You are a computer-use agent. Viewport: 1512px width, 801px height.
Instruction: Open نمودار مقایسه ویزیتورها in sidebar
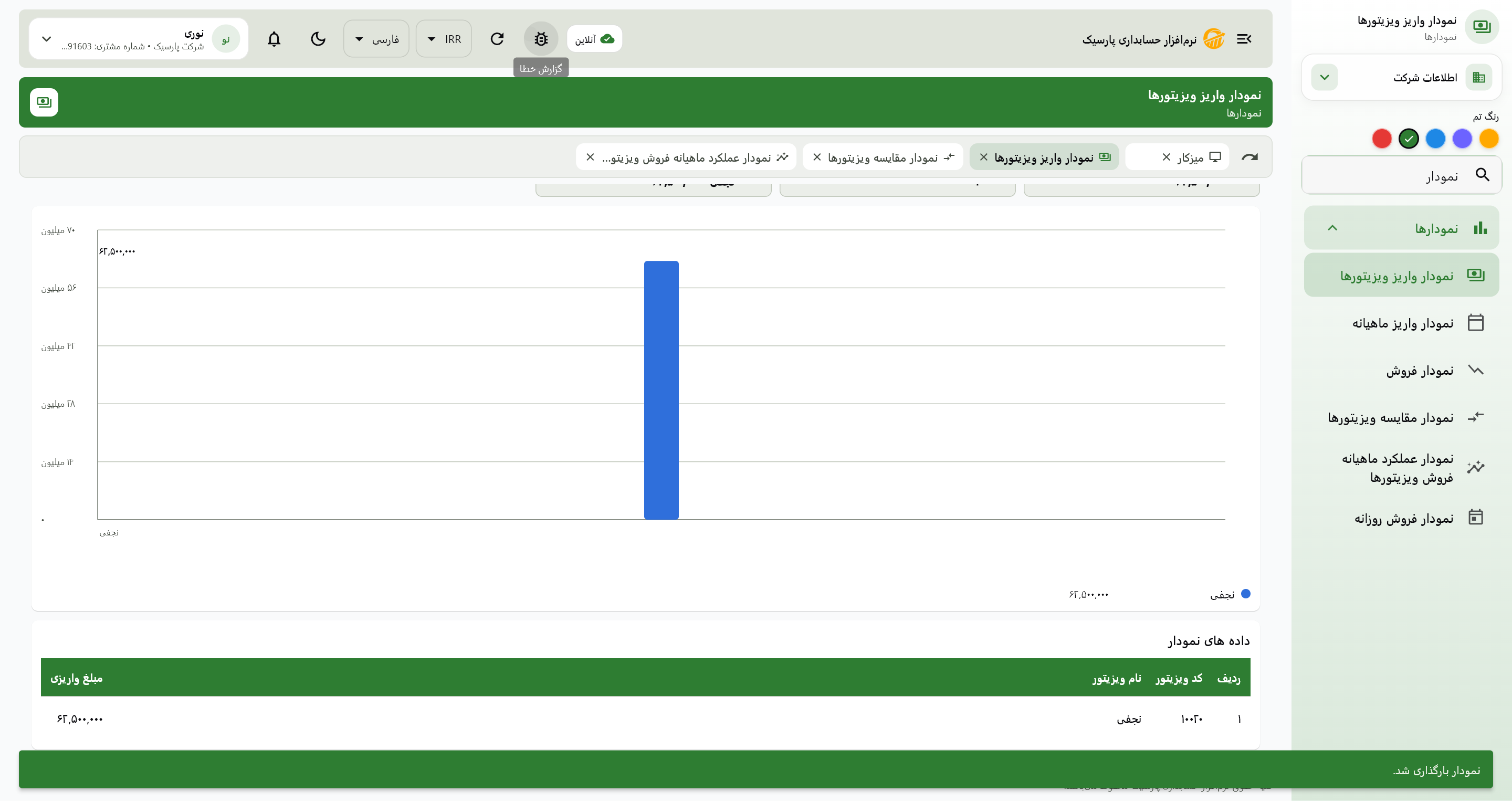(x=1401, y=417)
